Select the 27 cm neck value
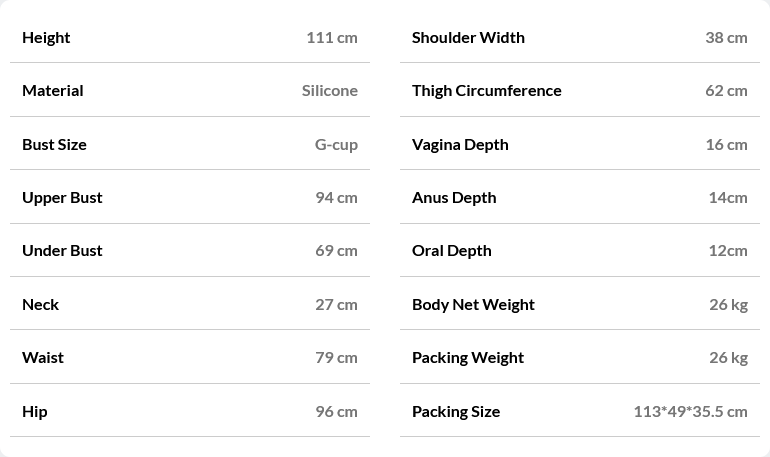 pos(336,304)
